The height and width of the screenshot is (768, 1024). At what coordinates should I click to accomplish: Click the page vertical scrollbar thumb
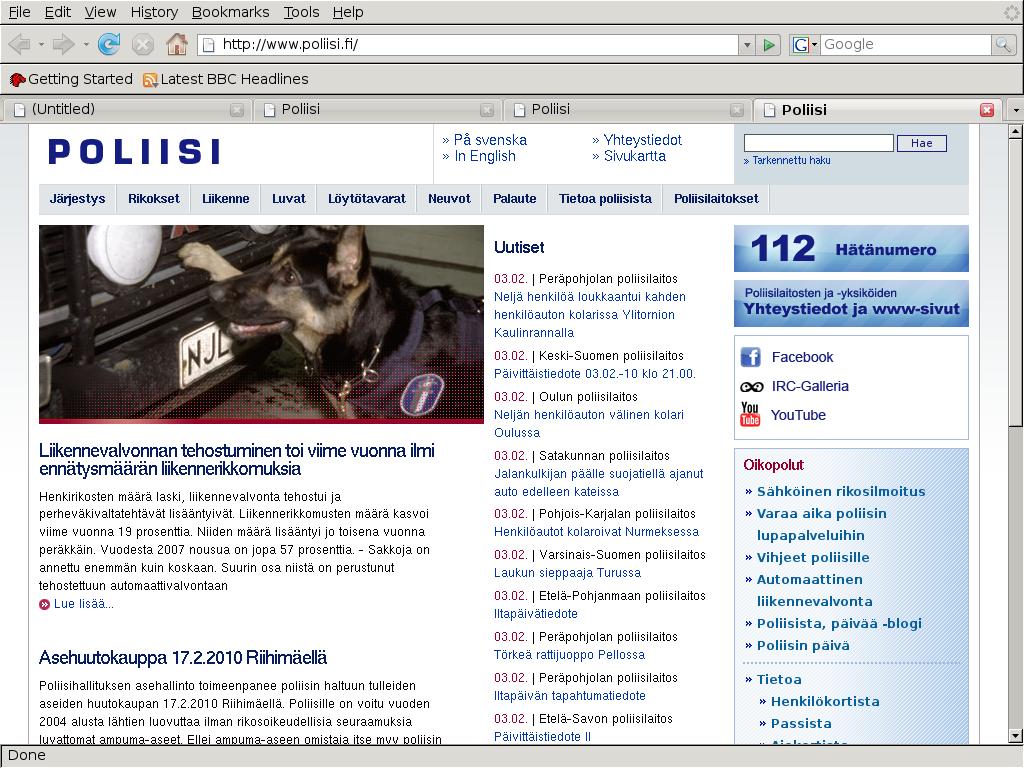tap(1015, 283)
